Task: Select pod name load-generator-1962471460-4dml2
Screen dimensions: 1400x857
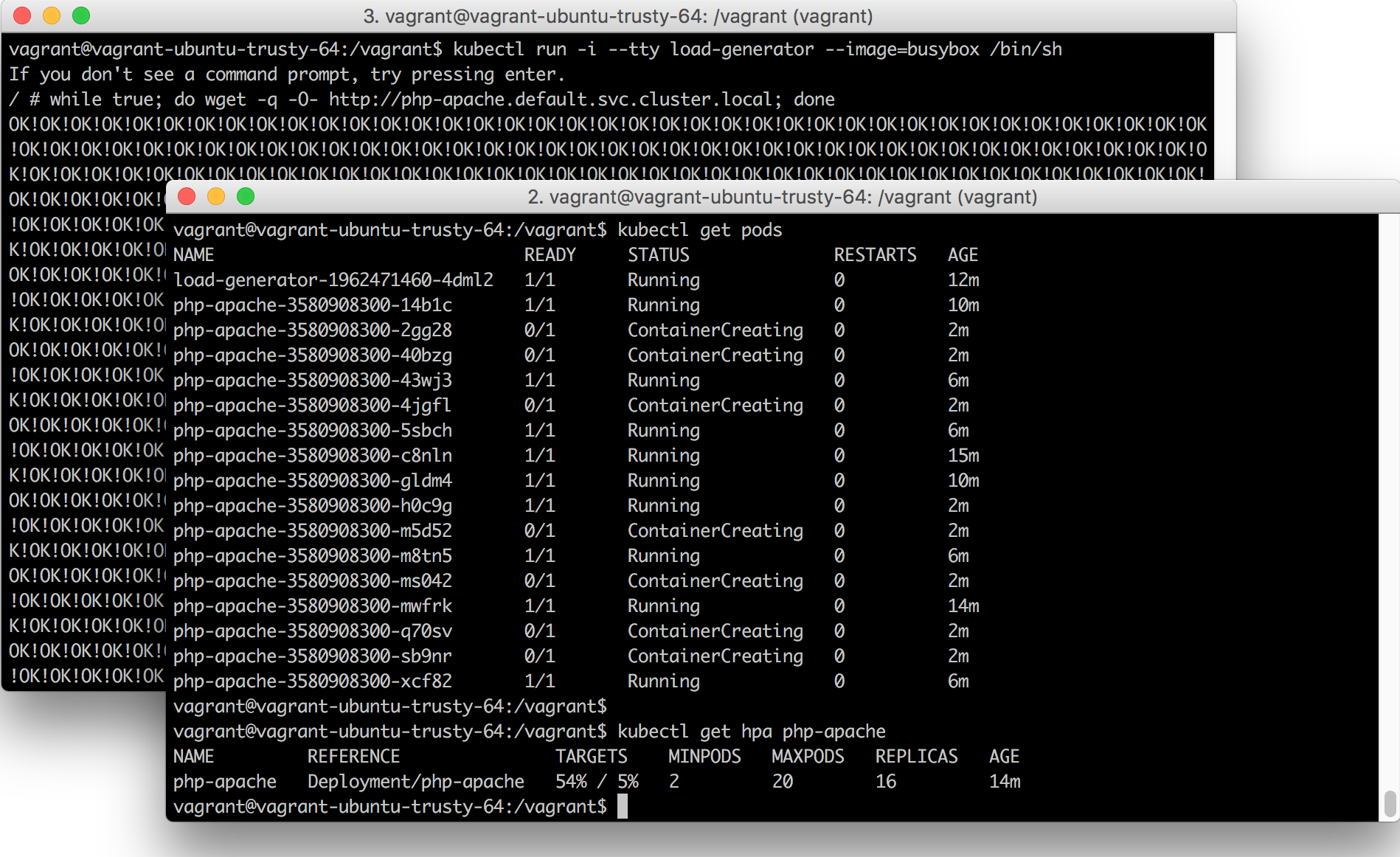Action: pyautogui.click(x=333, y=280)
